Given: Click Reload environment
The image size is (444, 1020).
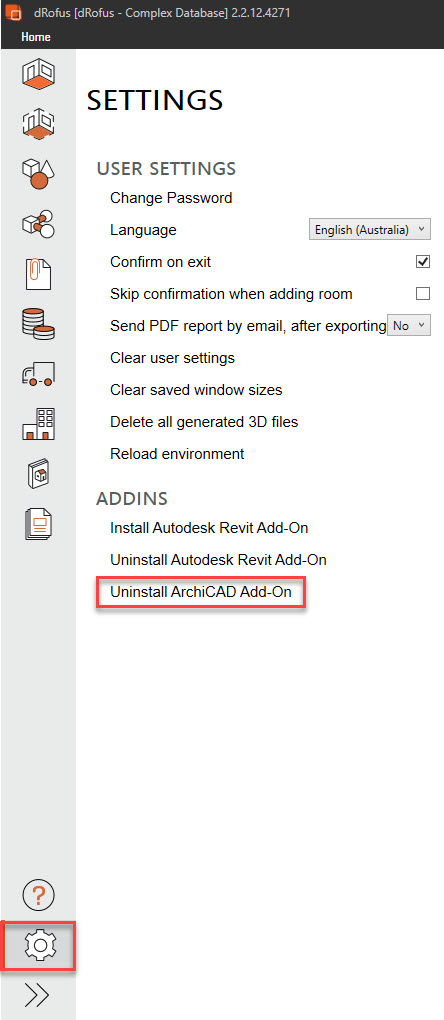Looking at the screenshot, I should [177, 453].
